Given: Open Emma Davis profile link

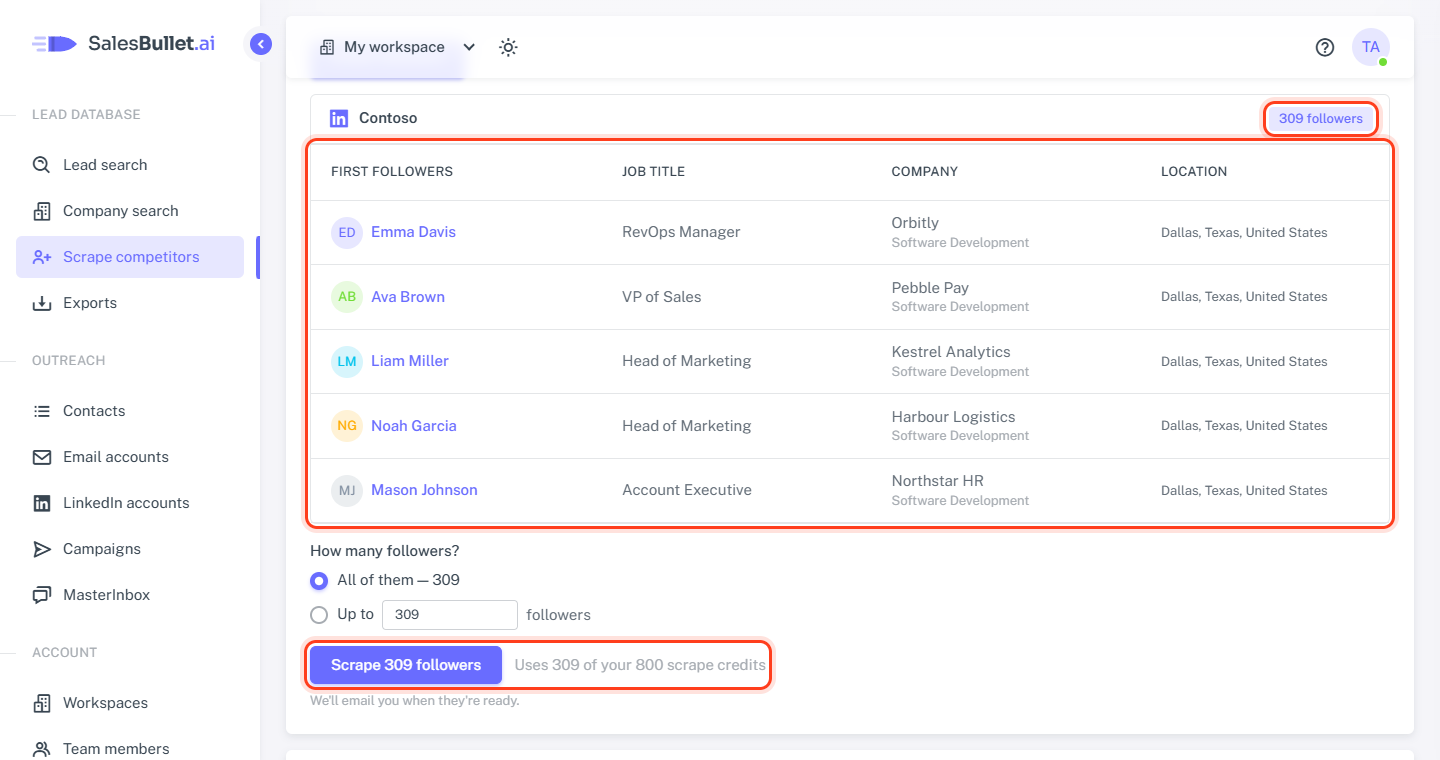Looking at the screenshot, I should pos(413,232).
